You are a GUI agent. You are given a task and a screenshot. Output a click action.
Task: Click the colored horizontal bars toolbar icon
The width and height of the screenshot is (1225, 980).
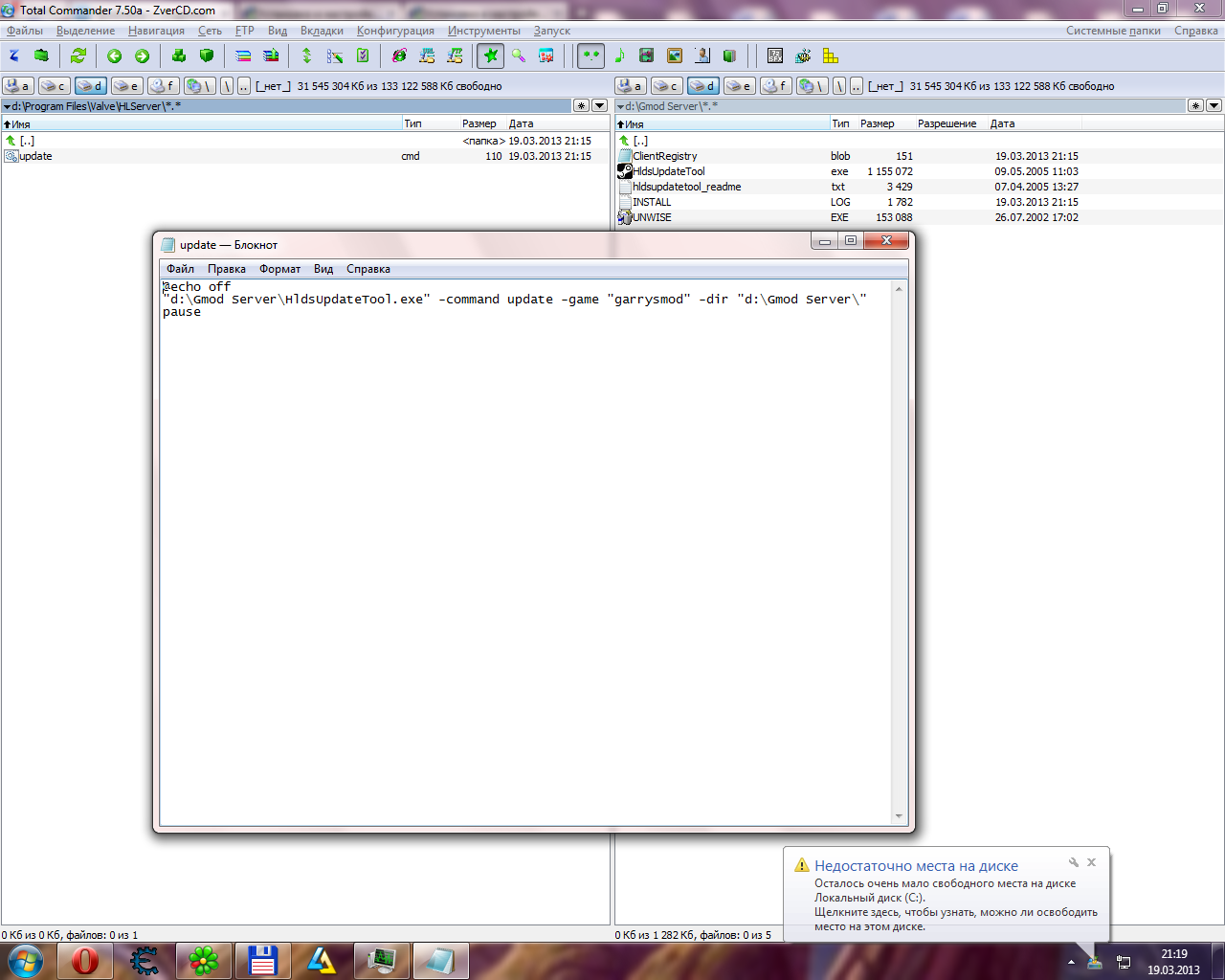click(243, 56)
